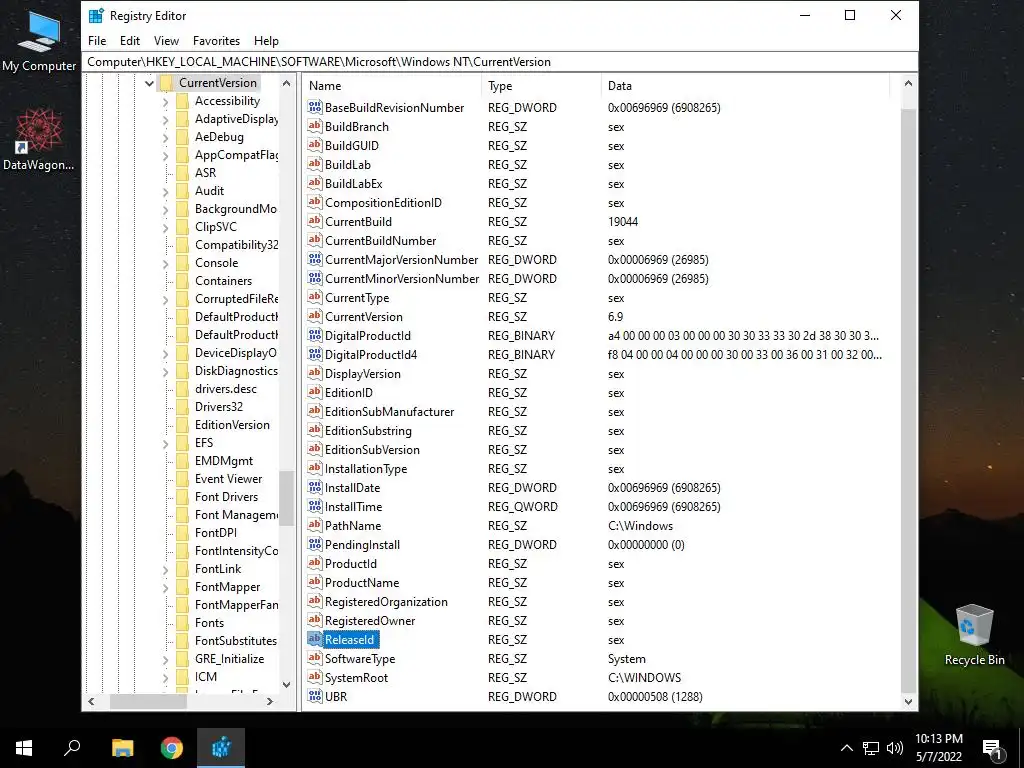Open the Windows Start menu
Image resolution: width=1024 pixels, height=768 pixels.
24,748
